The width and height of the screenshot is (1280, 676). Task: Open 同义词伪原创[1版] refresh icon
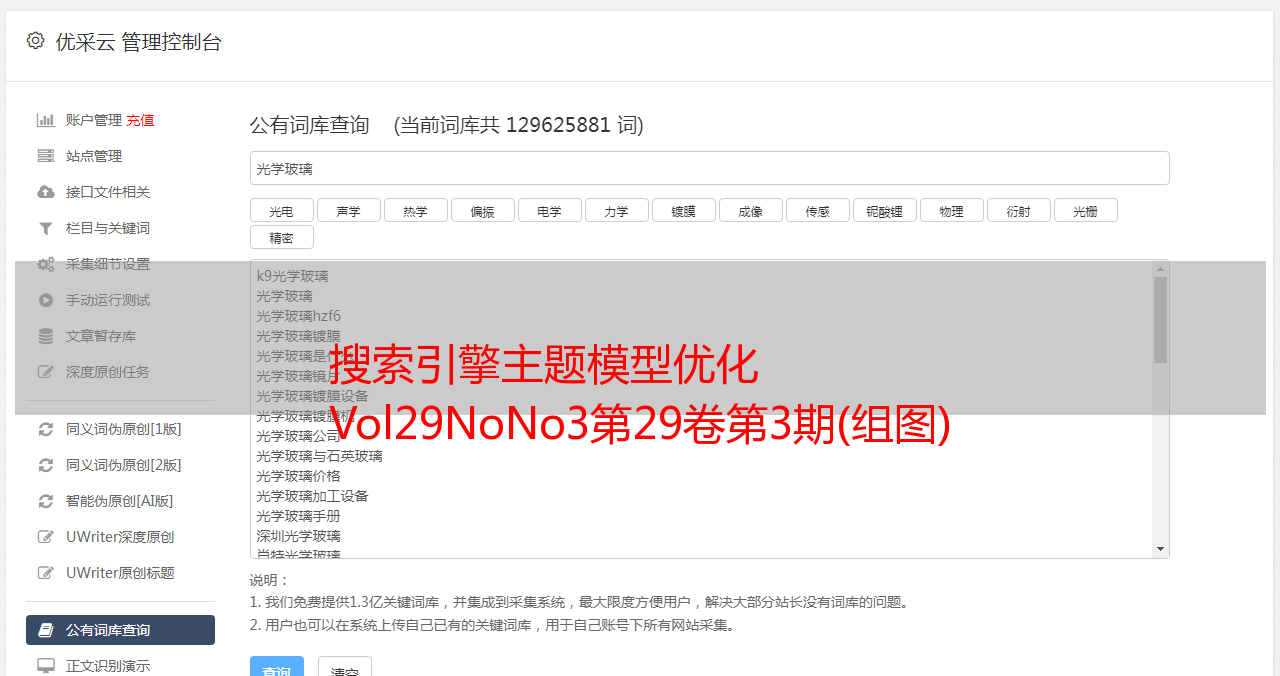(46, 429)
